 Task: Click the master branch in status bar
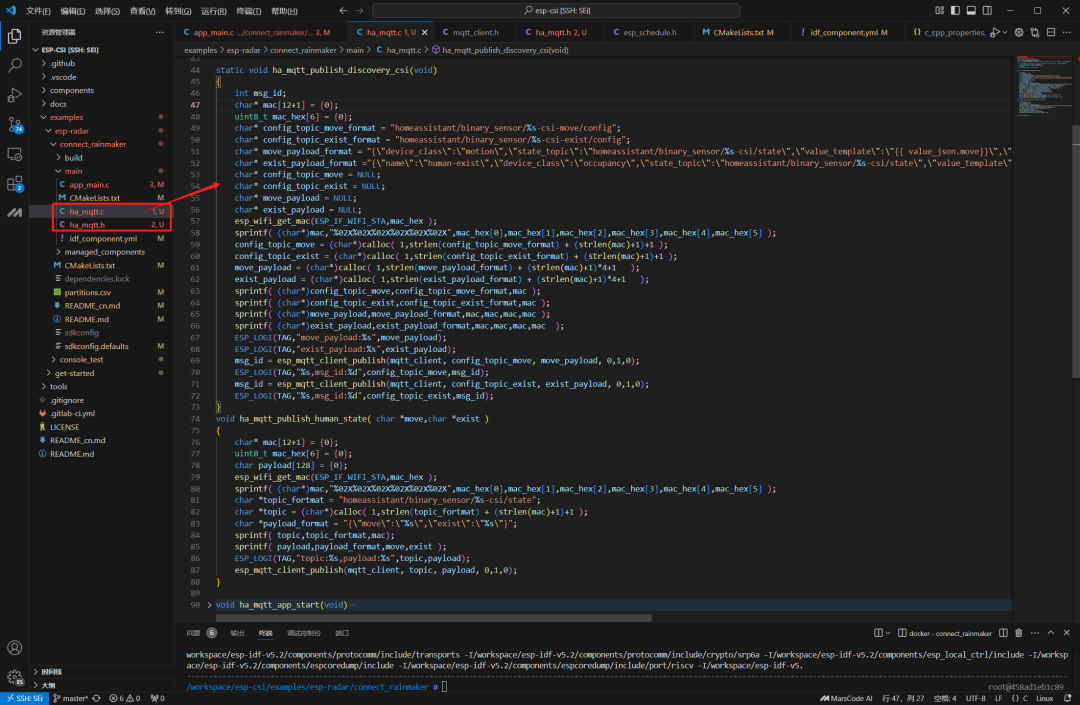click(x=73, y=698)
